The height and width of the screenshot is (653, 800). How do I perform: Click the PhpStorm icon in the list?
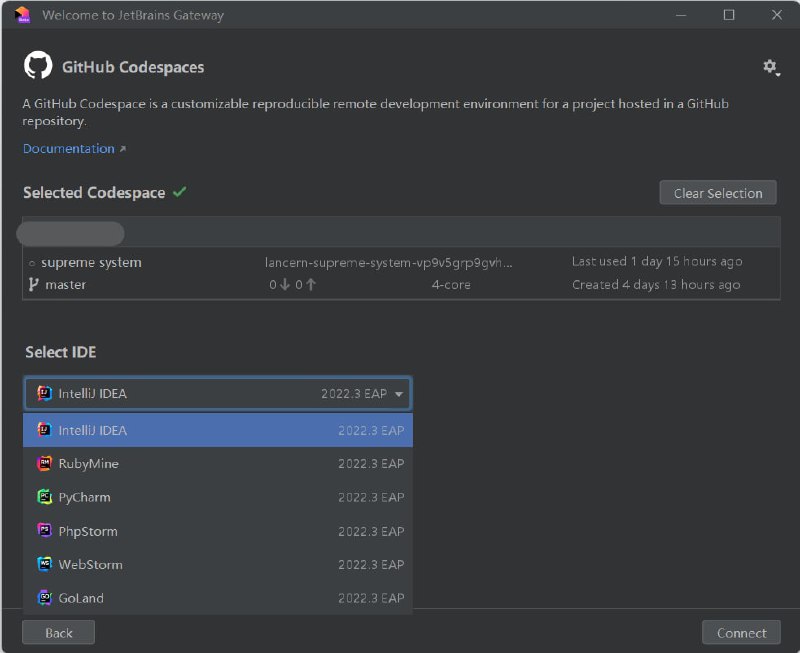pos(44,531)
